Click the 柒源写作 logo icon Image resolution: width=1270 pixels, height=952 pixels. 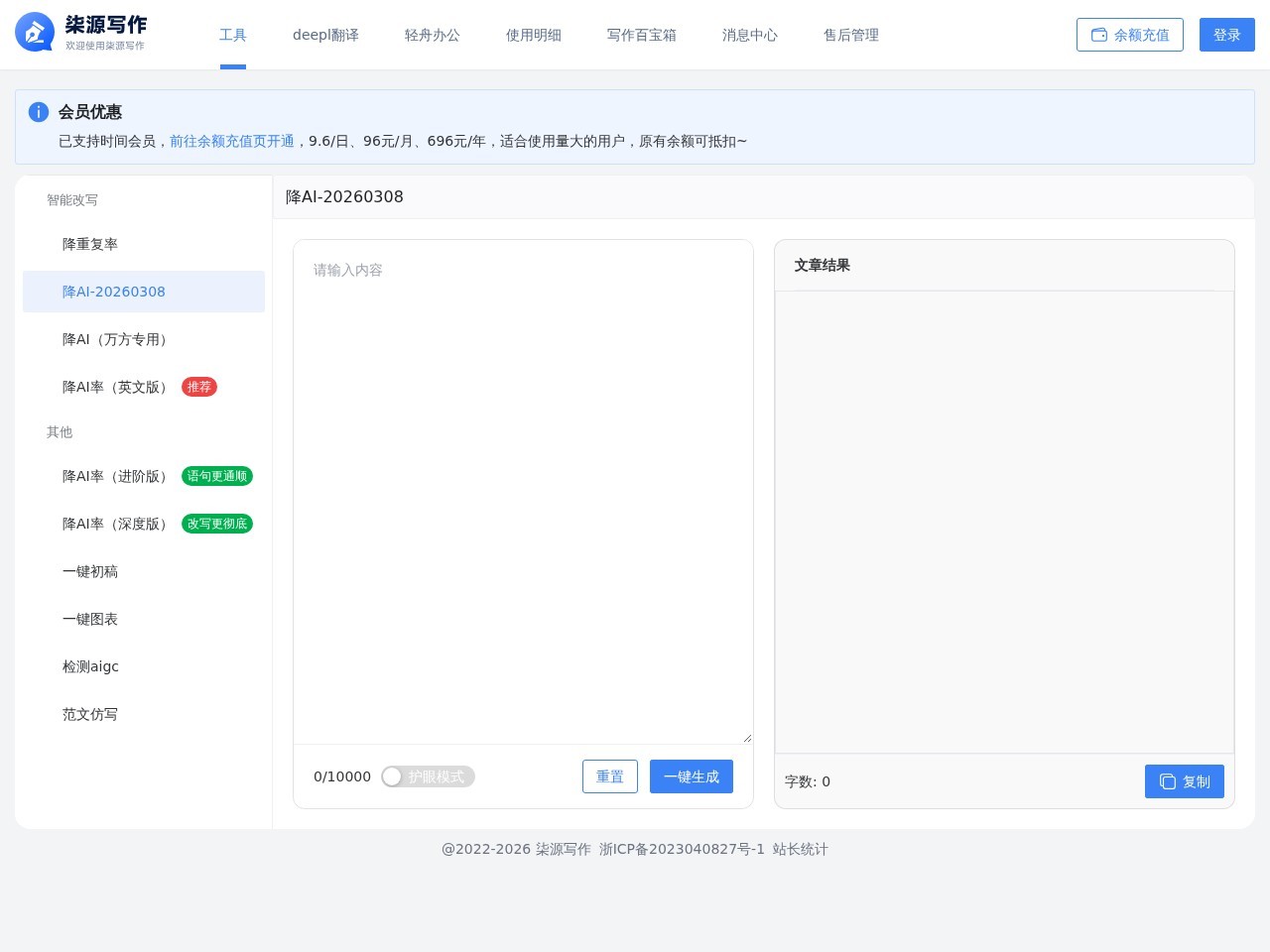pyautogui.click(x=35, y=32)
